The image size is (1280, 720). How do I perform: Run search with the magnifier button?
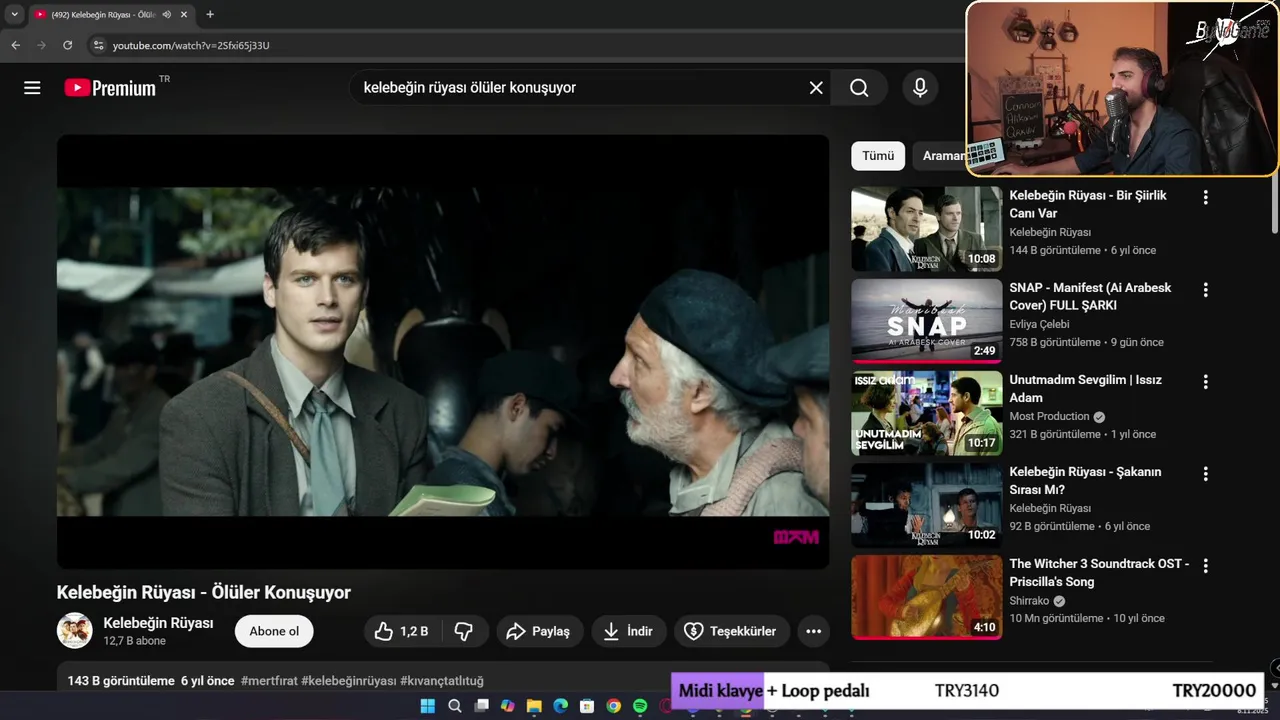[859, 88]
